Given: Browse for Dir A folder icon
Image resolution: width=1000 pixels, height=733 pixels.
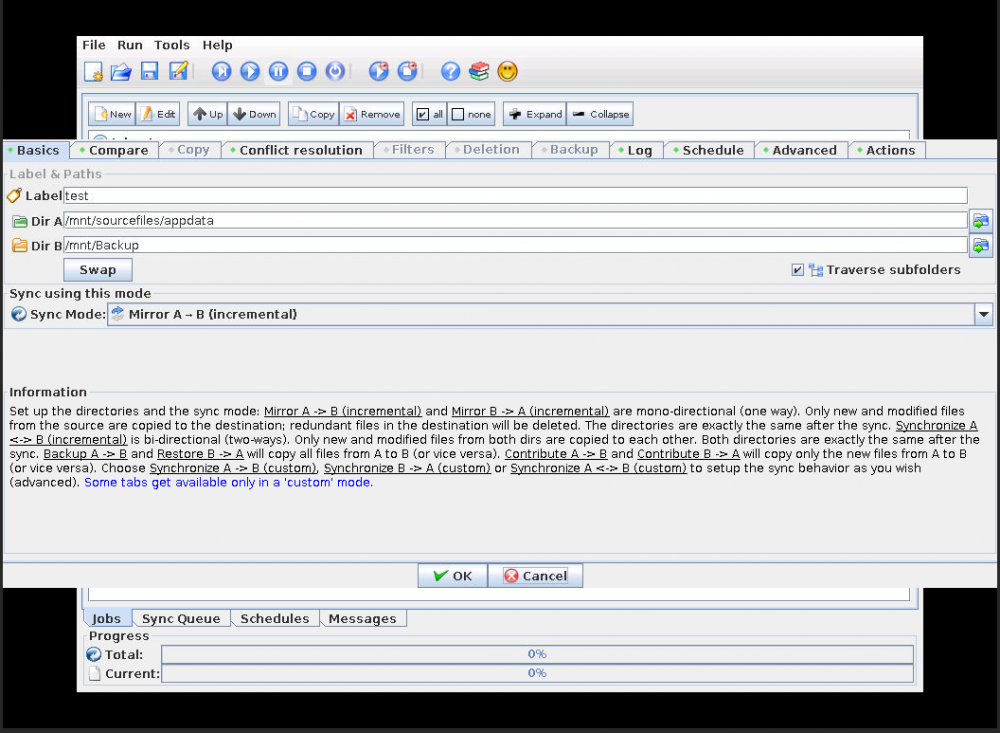Looking at the screenshot, I should (981, 221).
